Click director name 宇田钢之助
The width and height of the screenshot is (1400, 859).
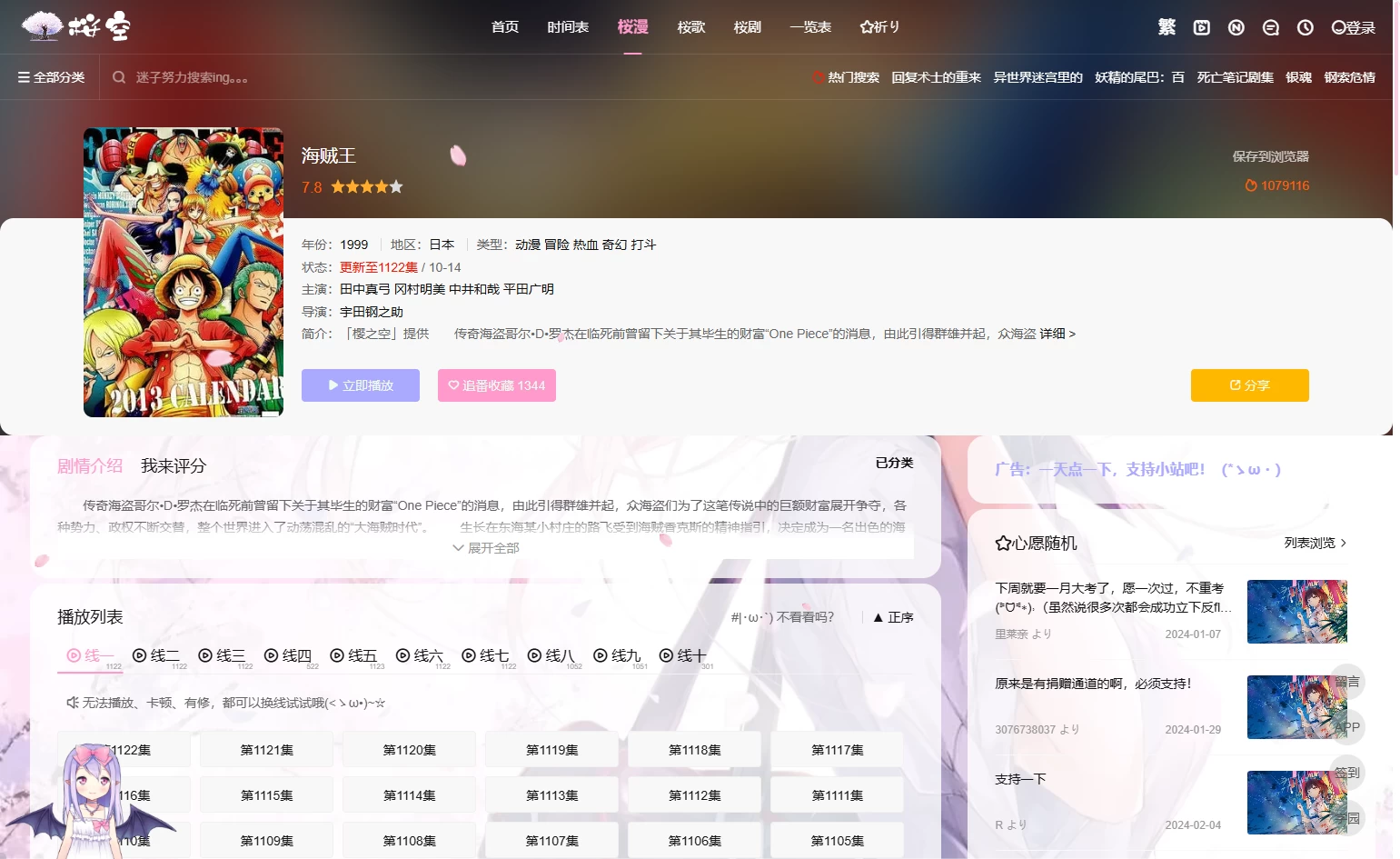372,312
